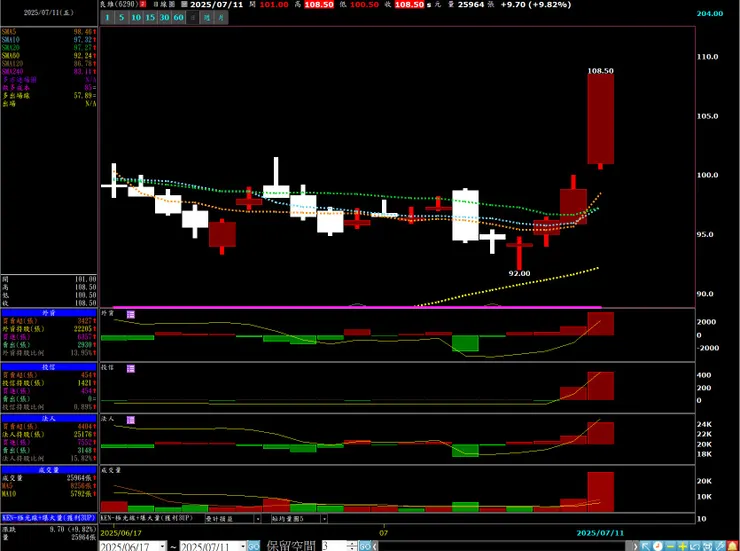Click the pencil drawing tool icon
This screenshot has width=740, height=551.
point(720,546)
